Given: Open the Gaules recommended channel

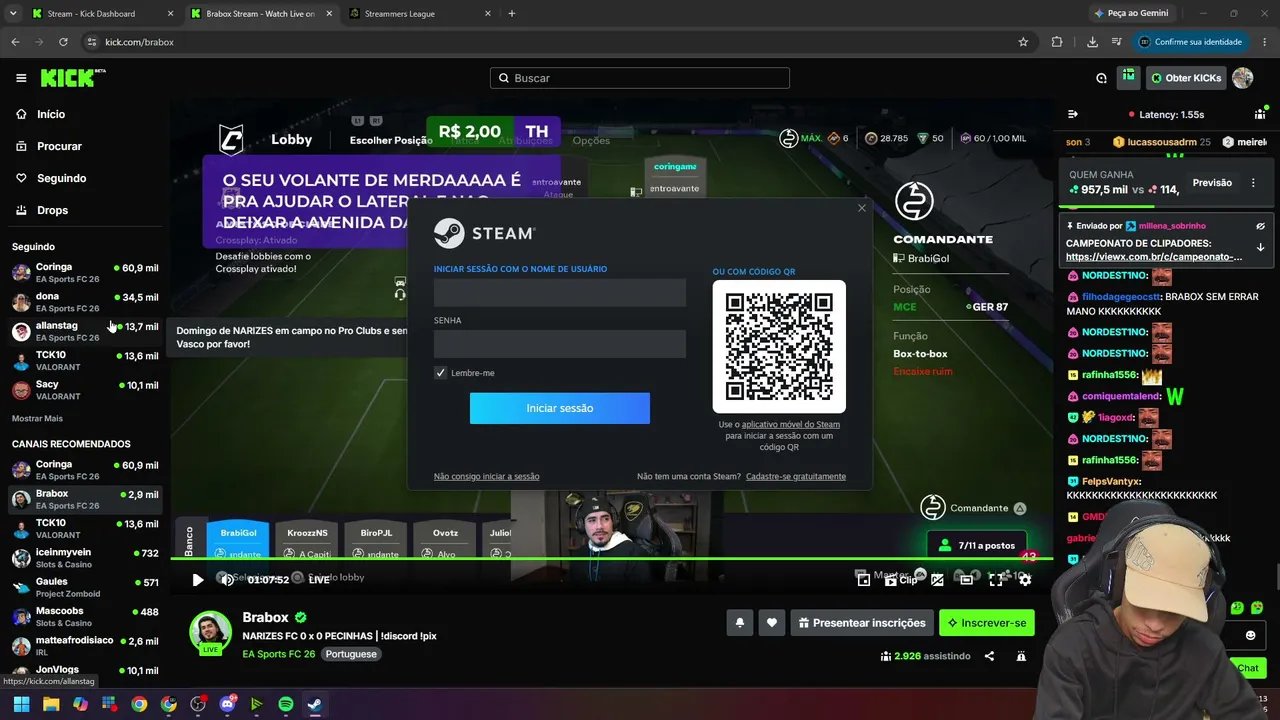Looking at the screenshot, I should (x=85, y=587).
